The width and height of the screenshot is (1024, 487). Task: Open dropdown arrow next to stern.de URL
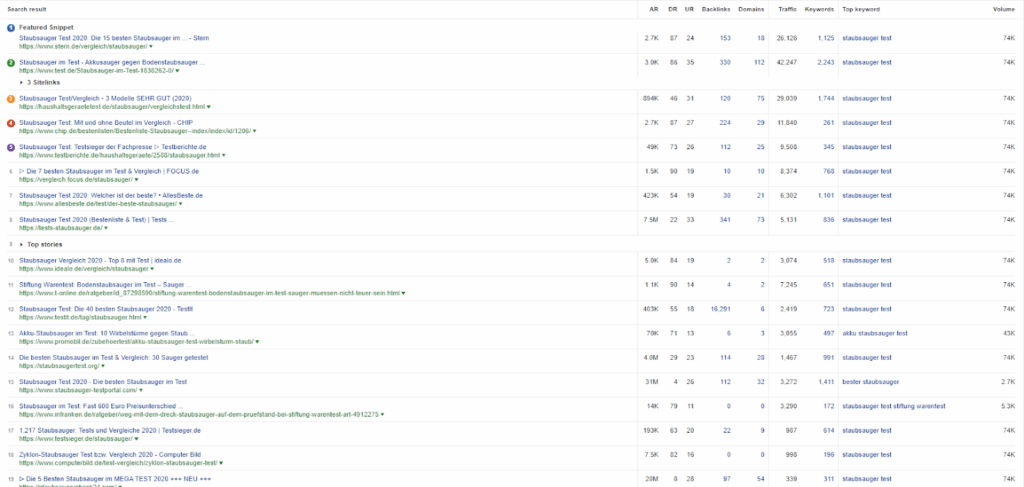(x=151, y=46)
